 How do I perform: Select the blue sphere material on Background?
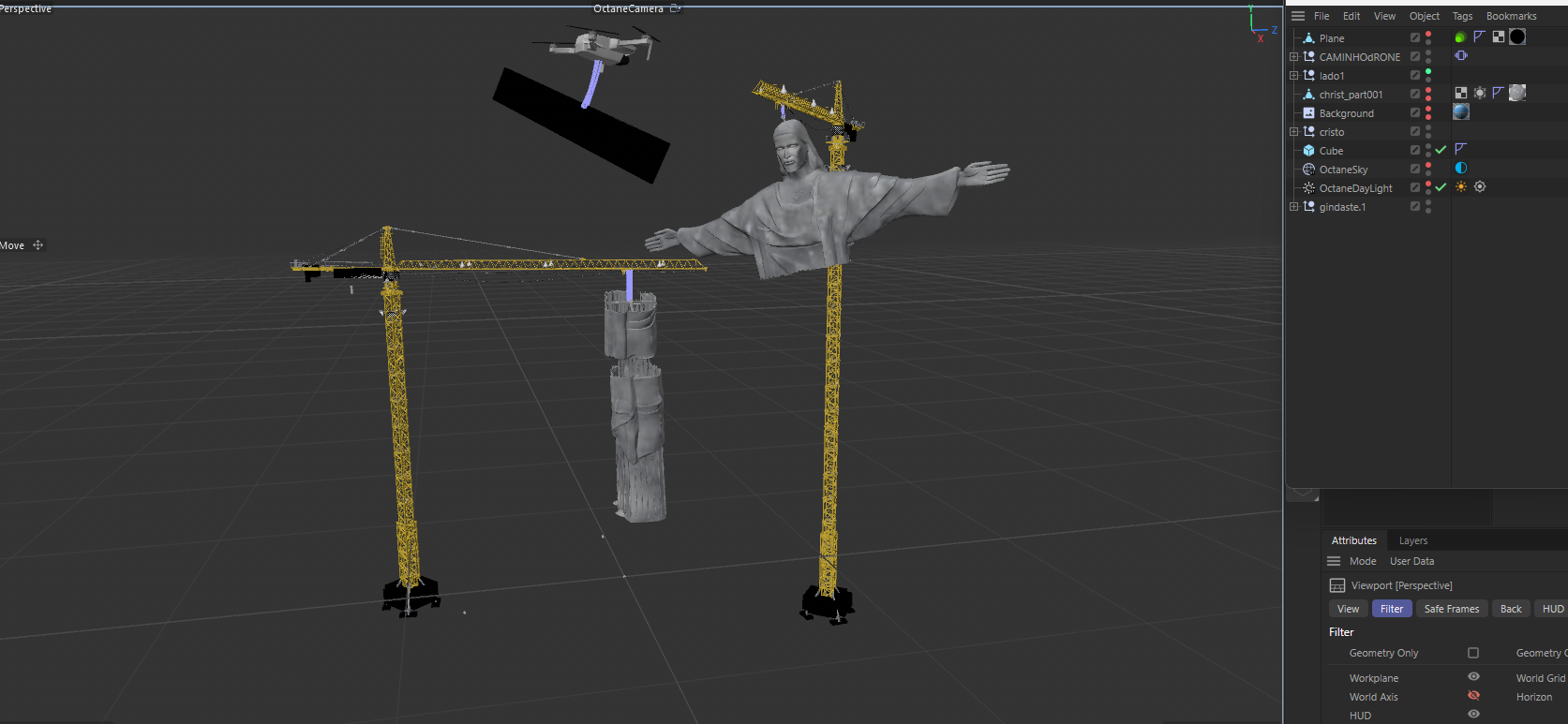coord(1461,111)
